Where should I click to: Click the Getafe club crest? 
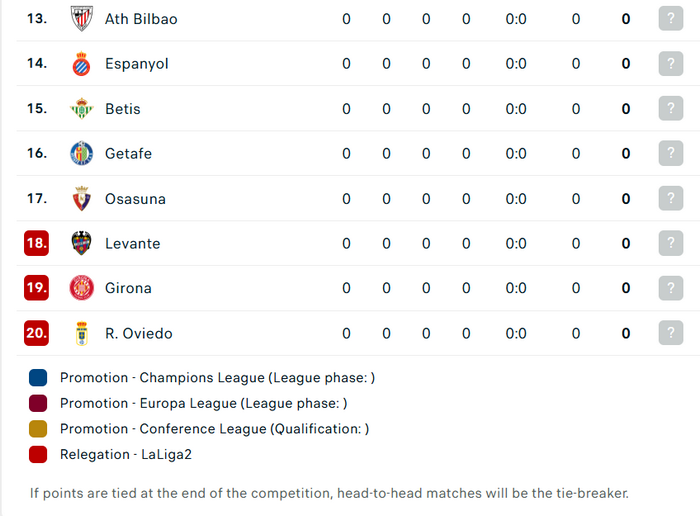(82, 153)
